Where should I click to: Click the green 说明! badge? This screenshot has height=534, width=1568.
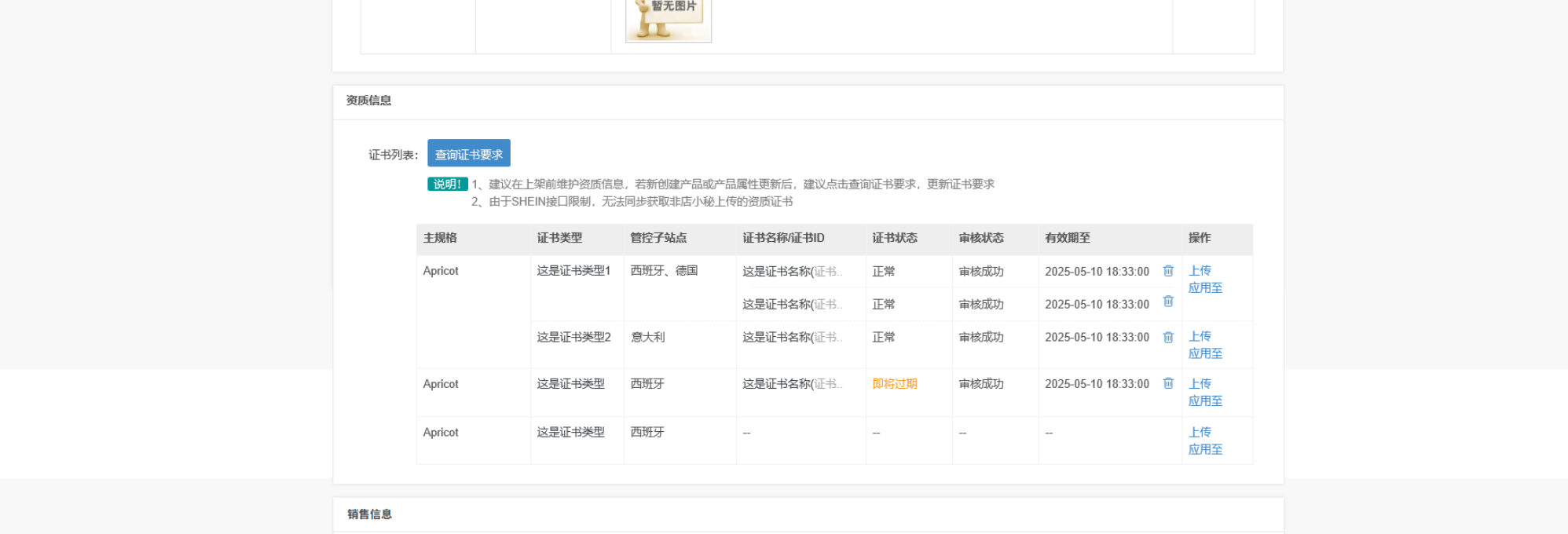point(447,184)
